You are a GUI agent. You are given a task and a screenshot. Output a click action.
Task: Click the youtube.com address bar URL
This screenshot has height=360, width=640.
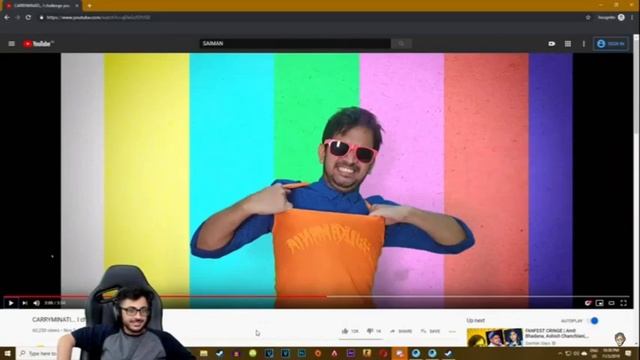[98, 18]
